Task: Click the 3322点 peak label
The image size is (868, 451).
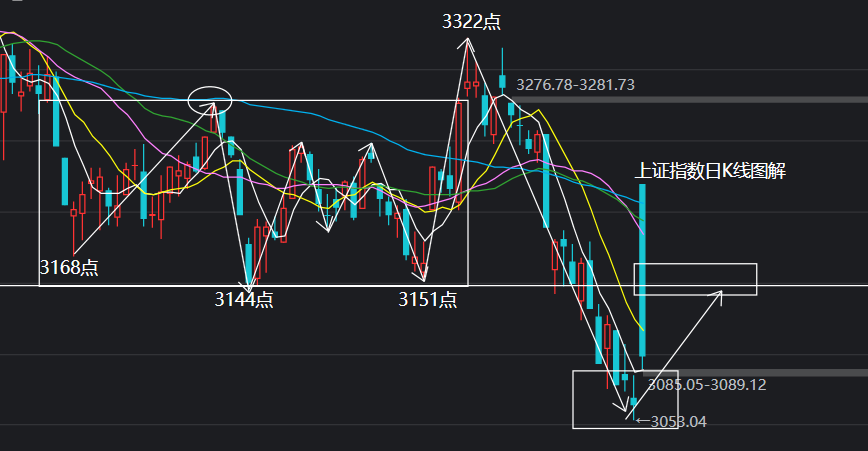Action: pos(471,22)
